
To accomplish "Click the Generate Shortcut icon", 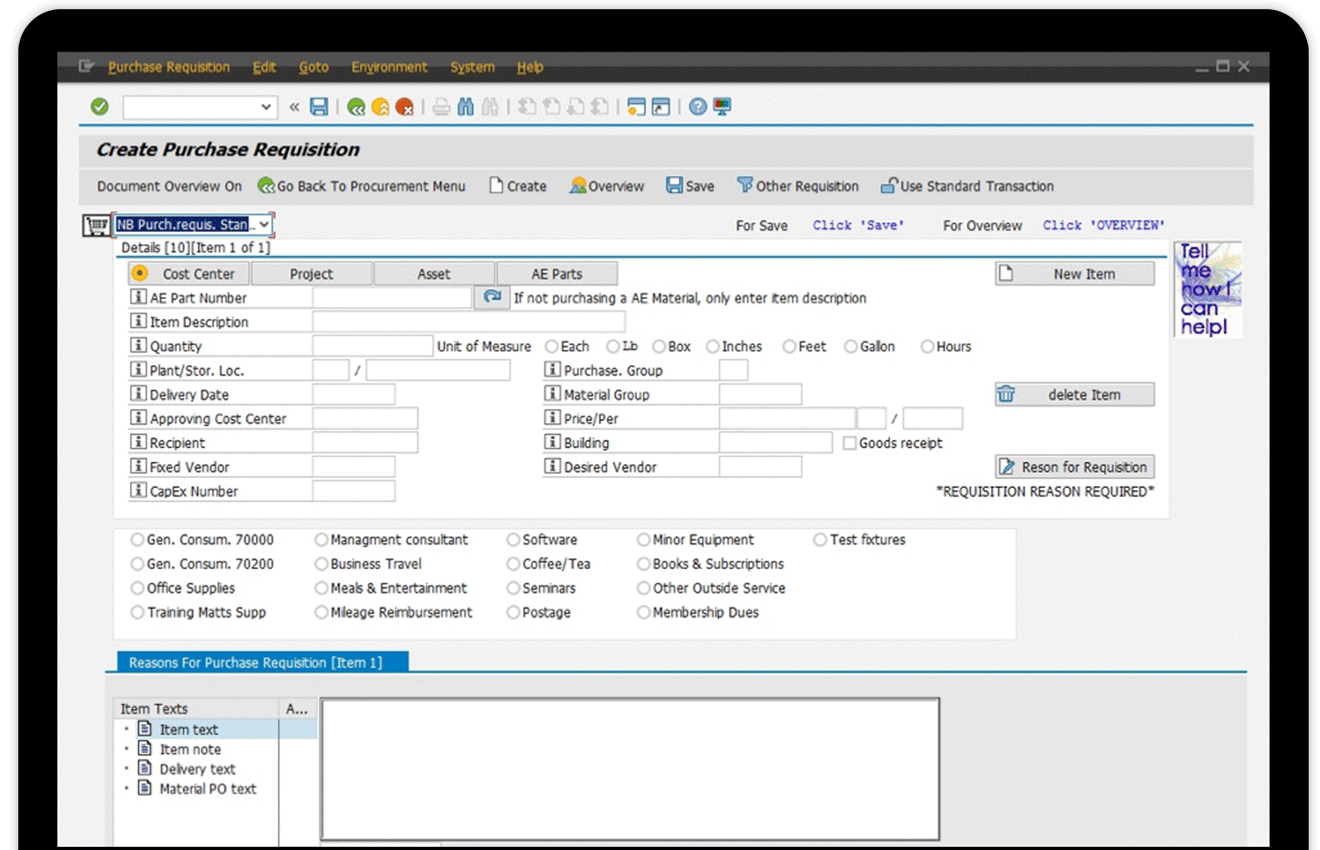I will pyautogui.click(x=660, y=107).
